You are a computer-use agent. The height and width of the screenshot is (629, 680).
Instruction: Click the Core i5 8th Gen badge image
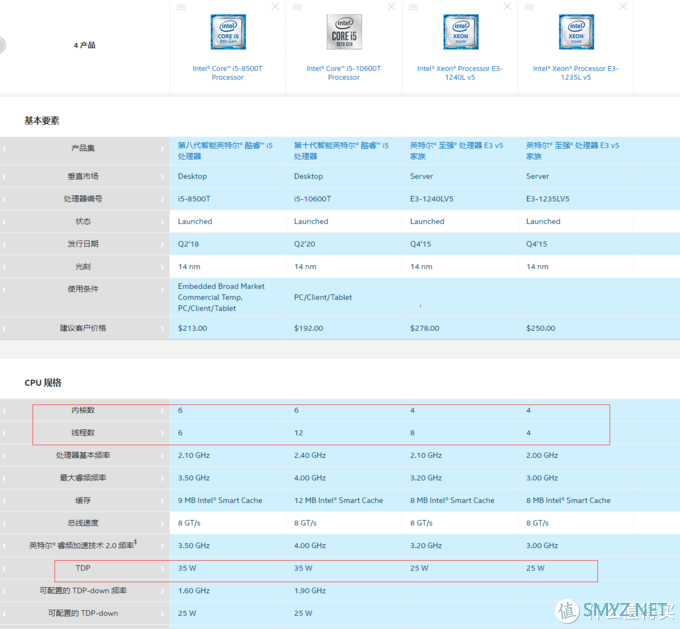pos(228,32)
